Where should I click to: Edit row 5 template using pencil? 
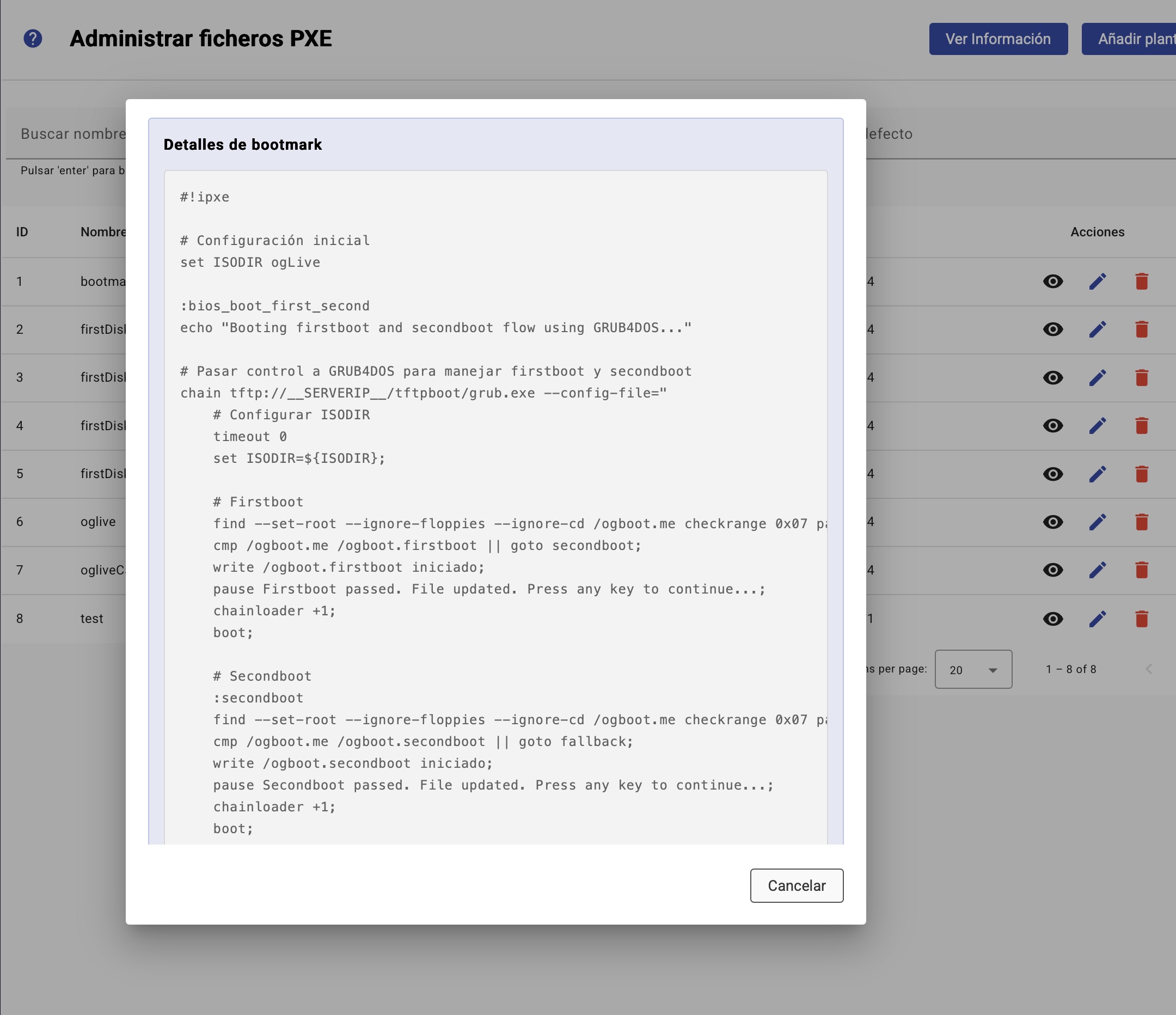pos(1098,474)
